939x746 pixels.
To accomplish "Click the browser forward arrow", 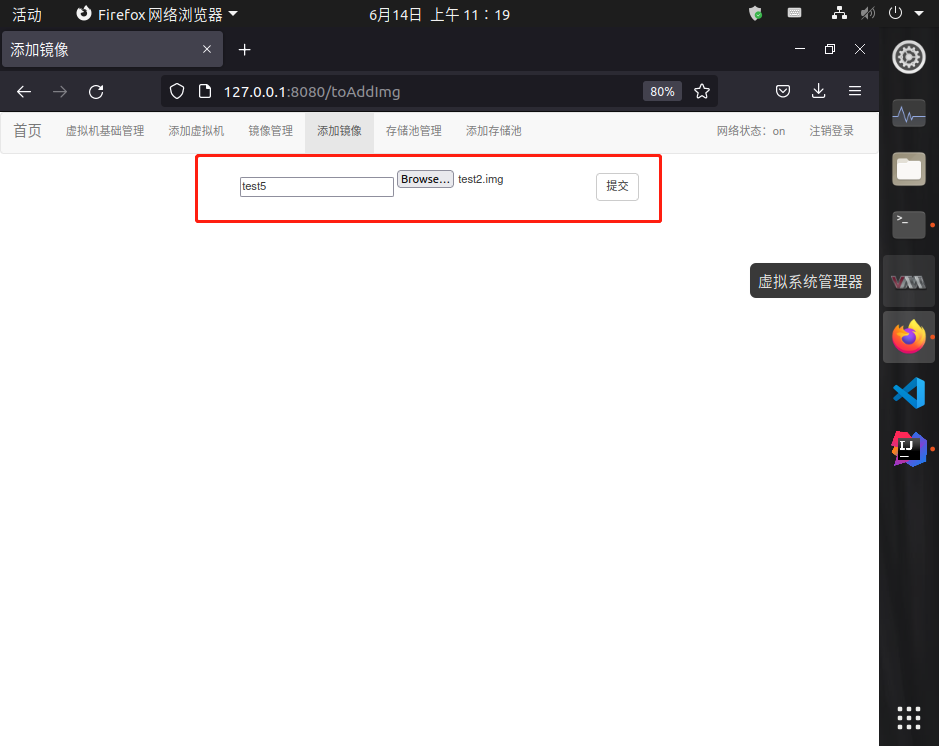I will tap(60, 92).
